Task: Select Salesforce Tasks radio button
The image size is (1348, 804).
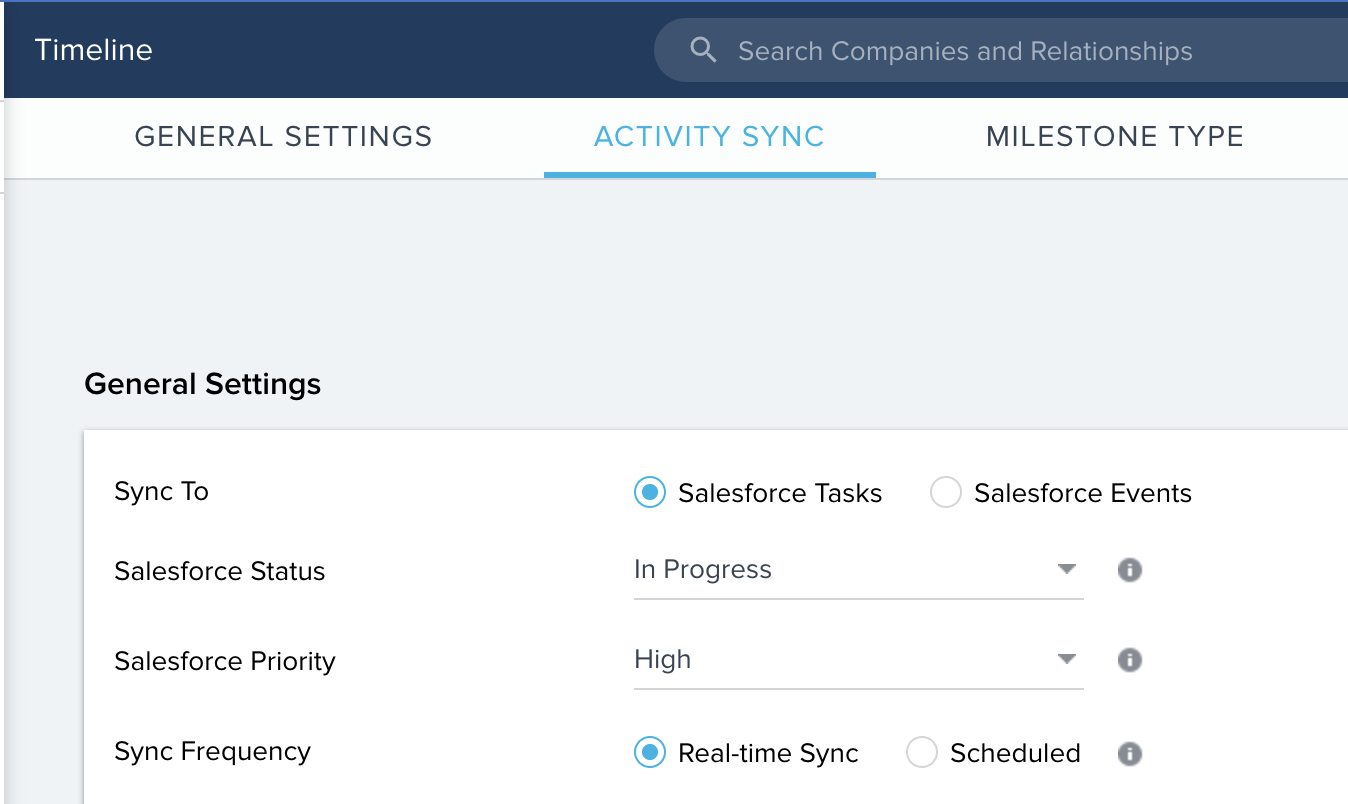Action: 650,493
